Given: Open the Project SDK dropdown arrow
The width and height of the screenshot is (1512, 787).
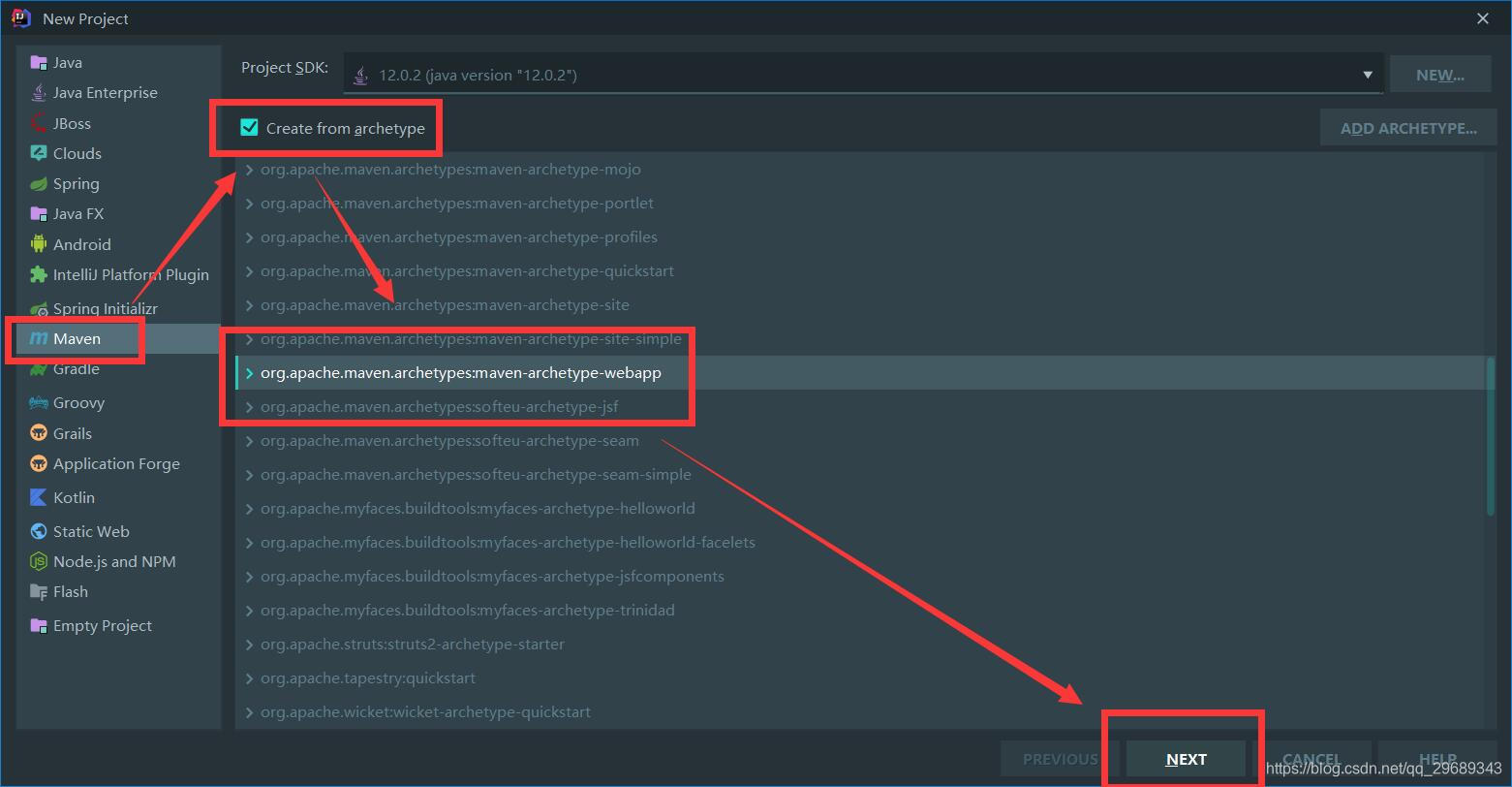Looking at the screenshot, I should click(x=1368, y=75).
